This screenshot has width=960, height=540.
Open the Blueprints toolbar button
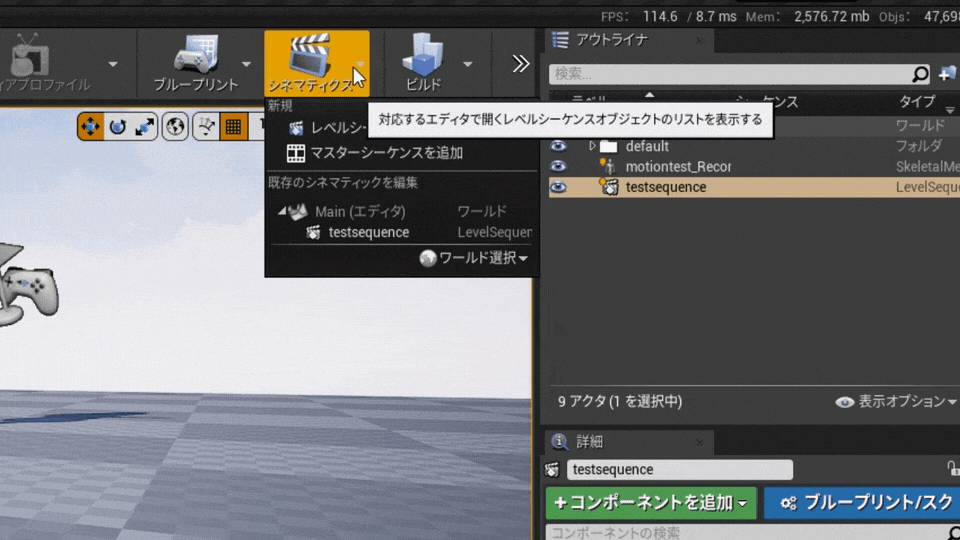click(x=195, y=64)
